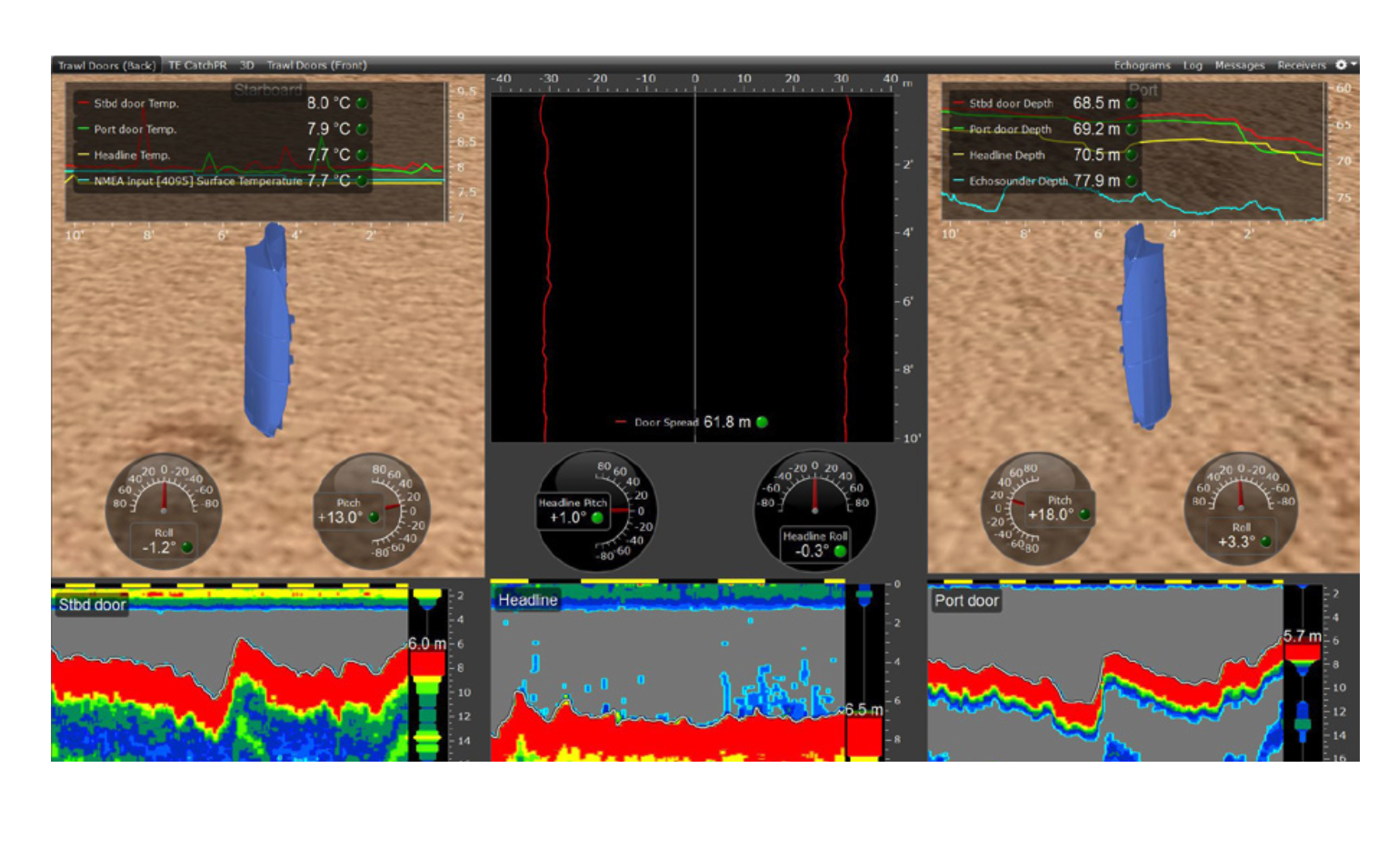Click the port Pitch gauge status dot
1388x868 pixels.
point(1084,514)
